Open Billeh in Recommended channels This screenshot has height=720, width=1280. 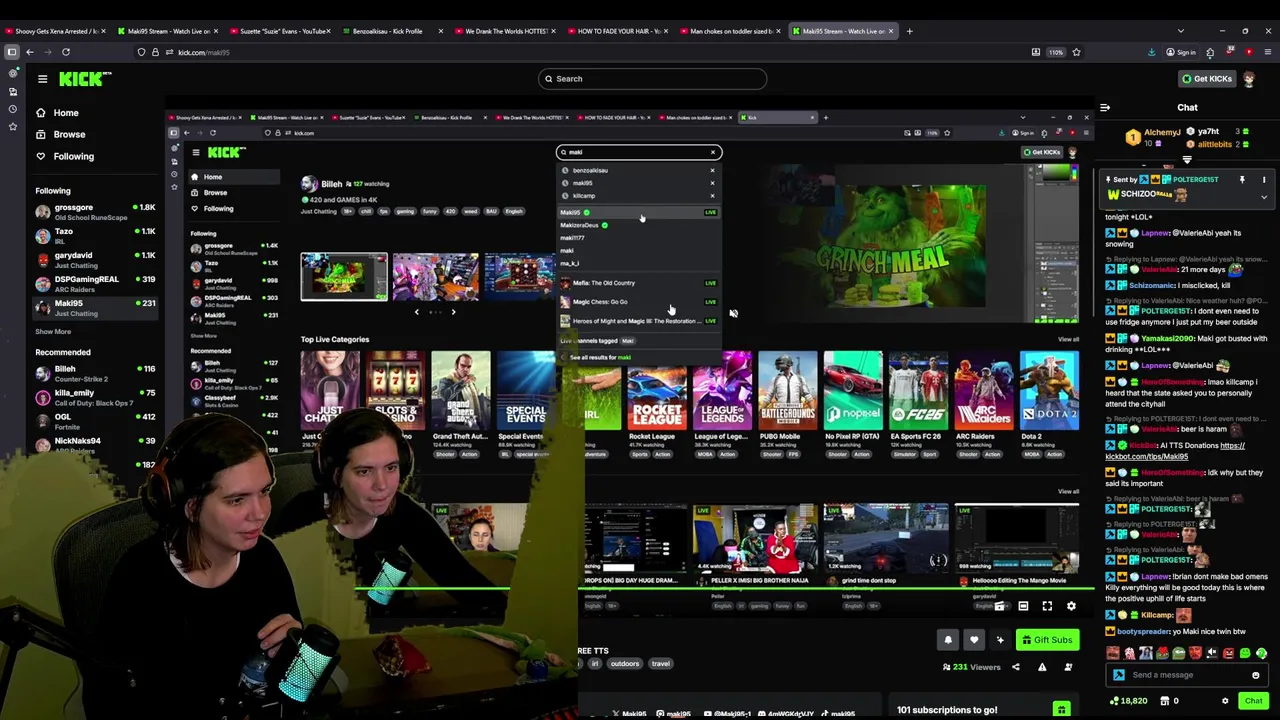(x=95, y=373)
